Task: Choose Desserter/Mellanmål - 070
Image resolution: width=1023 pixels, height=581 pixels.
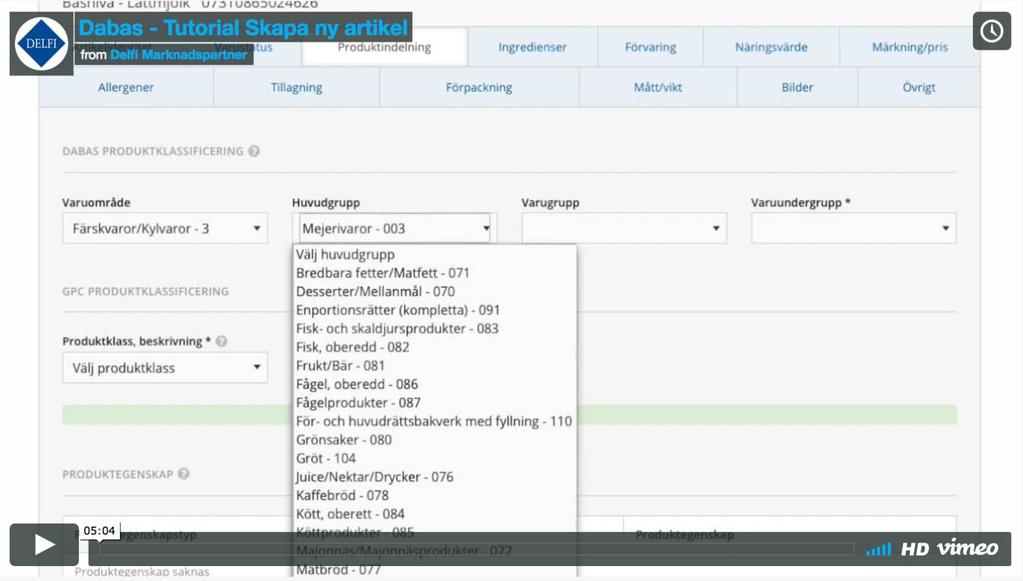Action: [435, 291]
